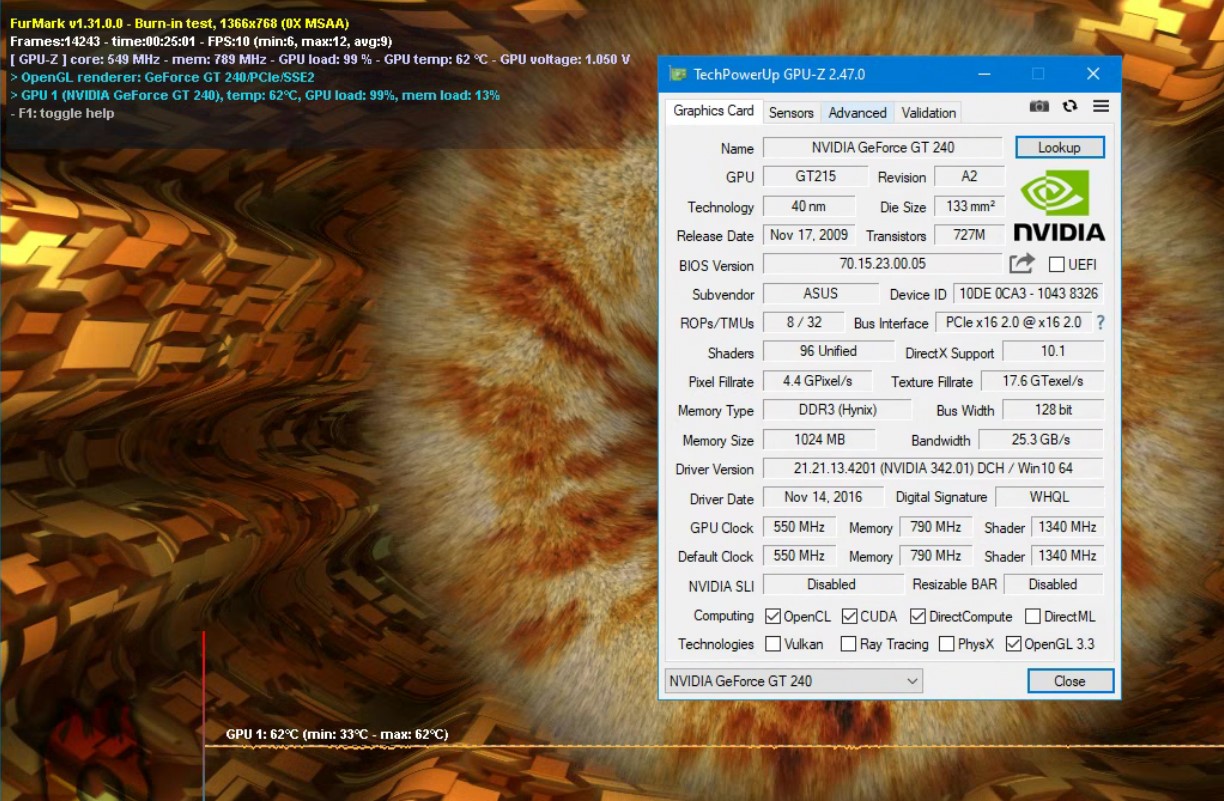Click the Bus Interface question mark icon
This screenshot has width=1224, height=801.
tap(1101, 322)
